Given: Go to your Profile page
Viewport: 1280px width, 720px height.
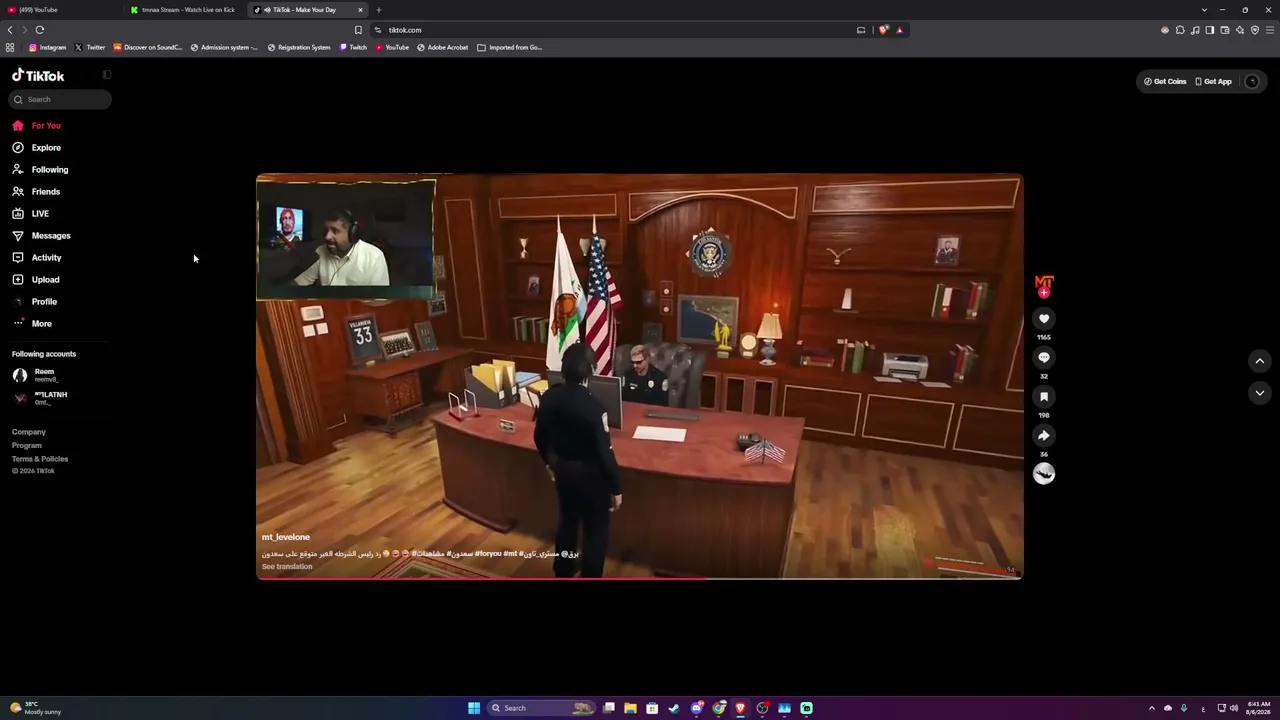Looking at the screenshot, I should pyautogui.click(x=35, y=302).
